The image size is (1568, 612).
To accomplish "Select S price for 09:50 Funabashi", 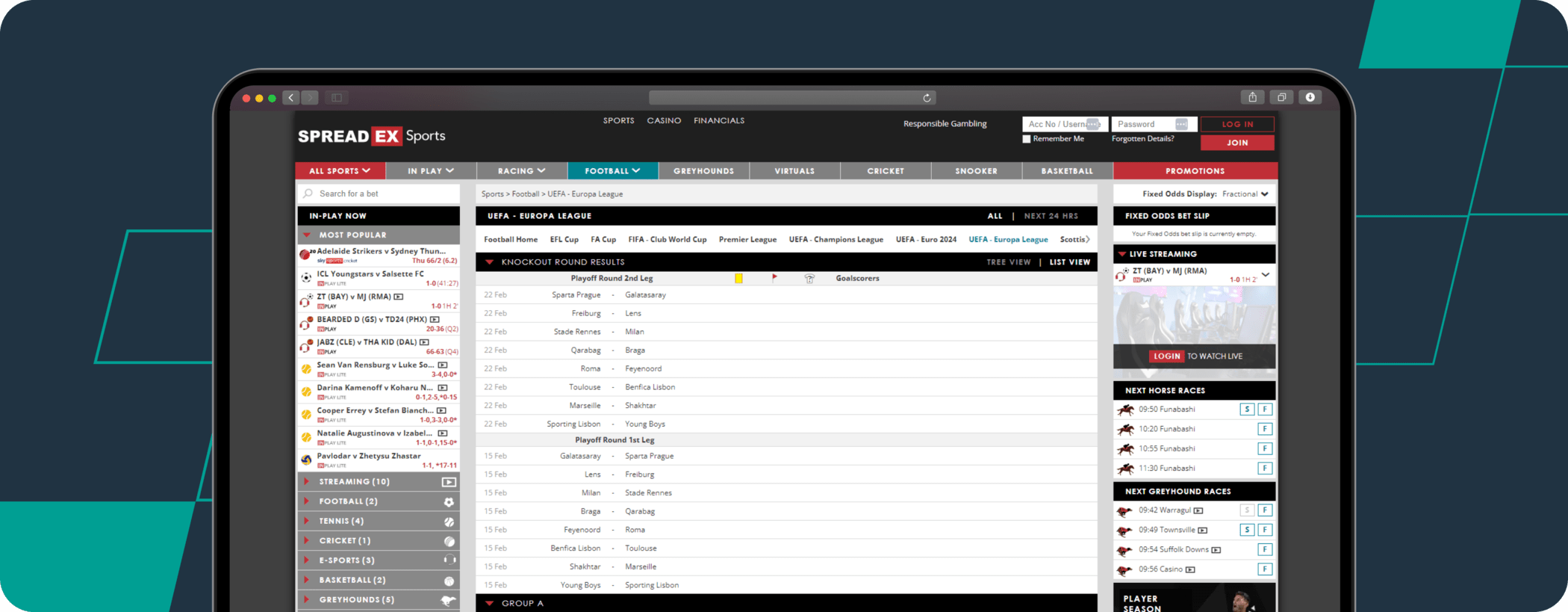I will point(1246,409).
